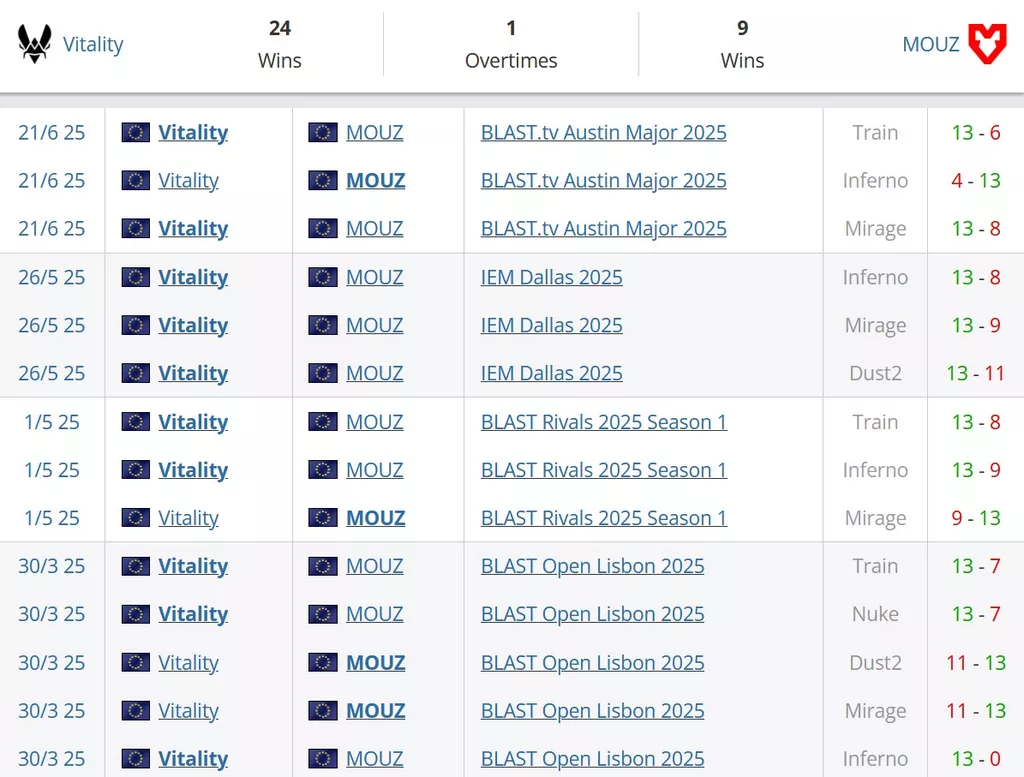Click the 13 - 0 score on Inferno
Viewport: 1024px width, 777px height.
pyautogui.click(x=976, y=759)
